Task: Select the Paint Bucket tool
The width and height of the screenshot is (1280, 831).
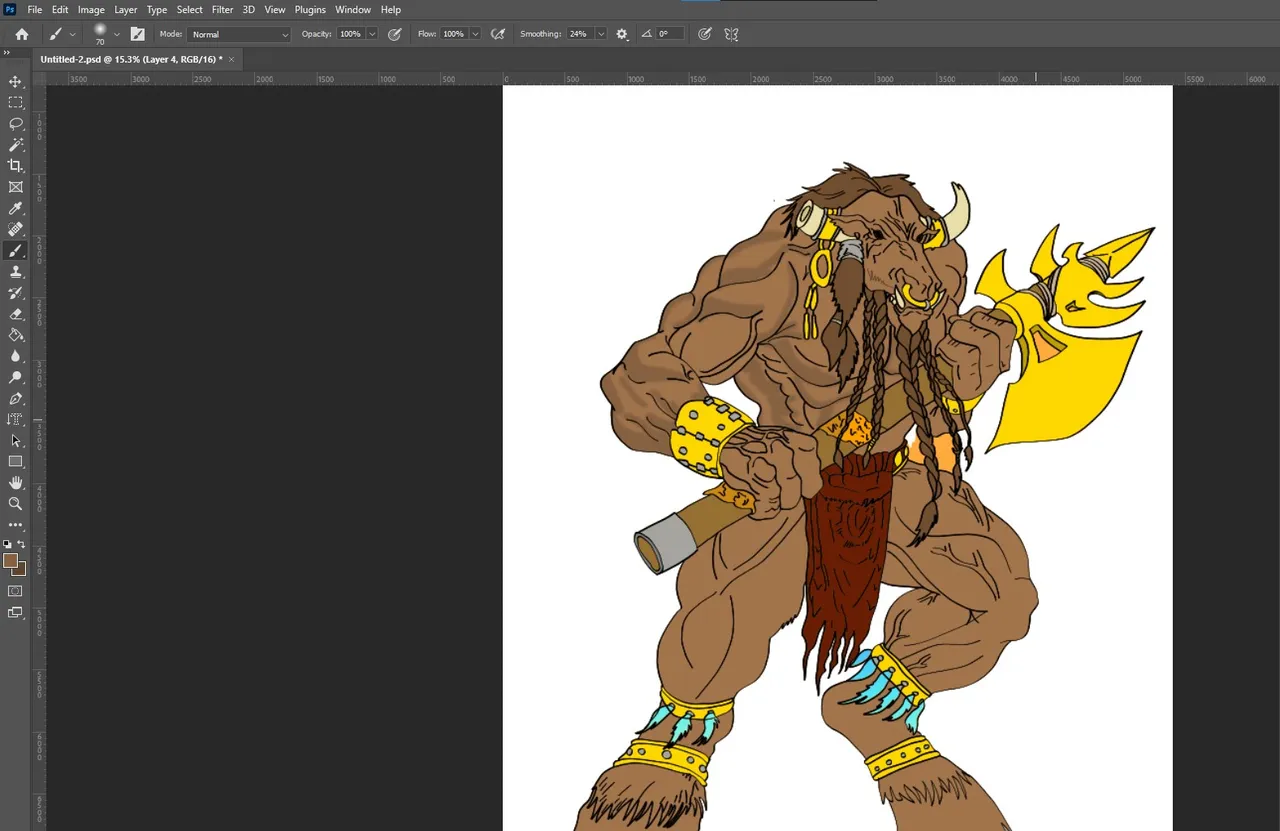Action: click(15, 335)
